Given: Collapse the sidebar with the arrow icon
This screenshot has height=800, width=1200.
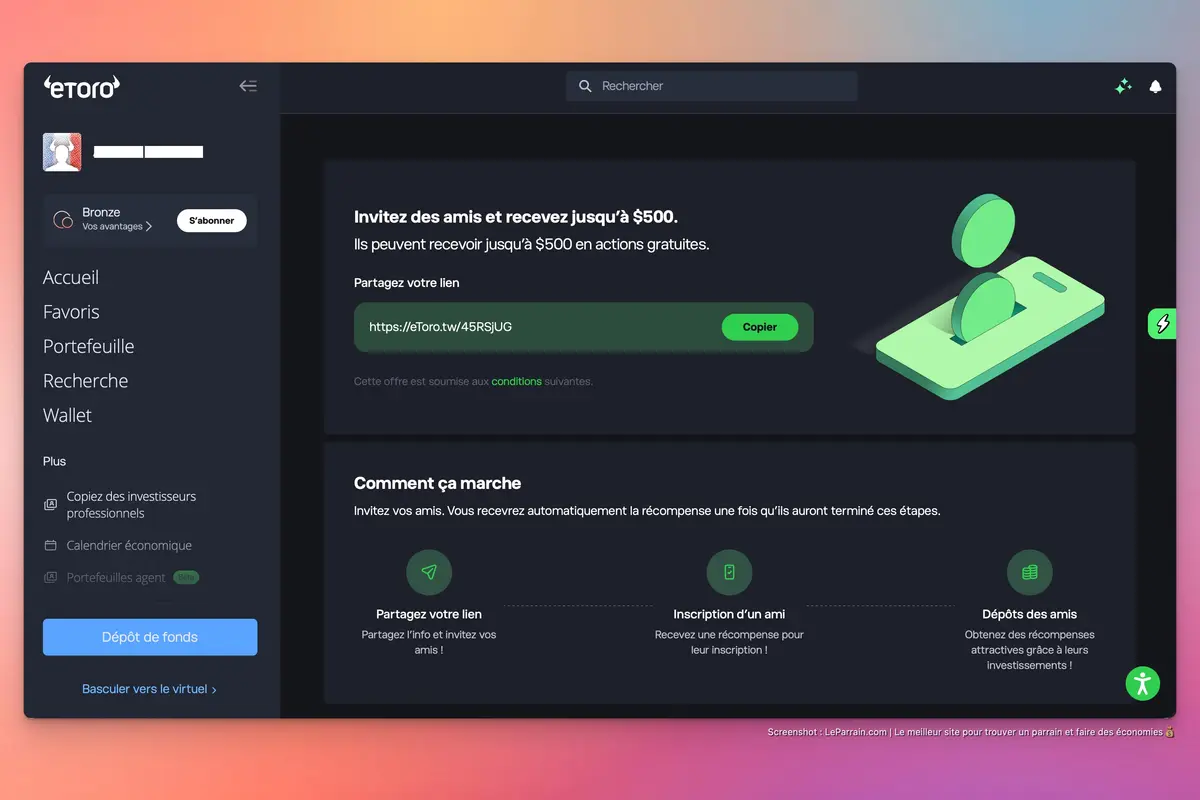Looking at the screenshot, I should coord(248,86).
